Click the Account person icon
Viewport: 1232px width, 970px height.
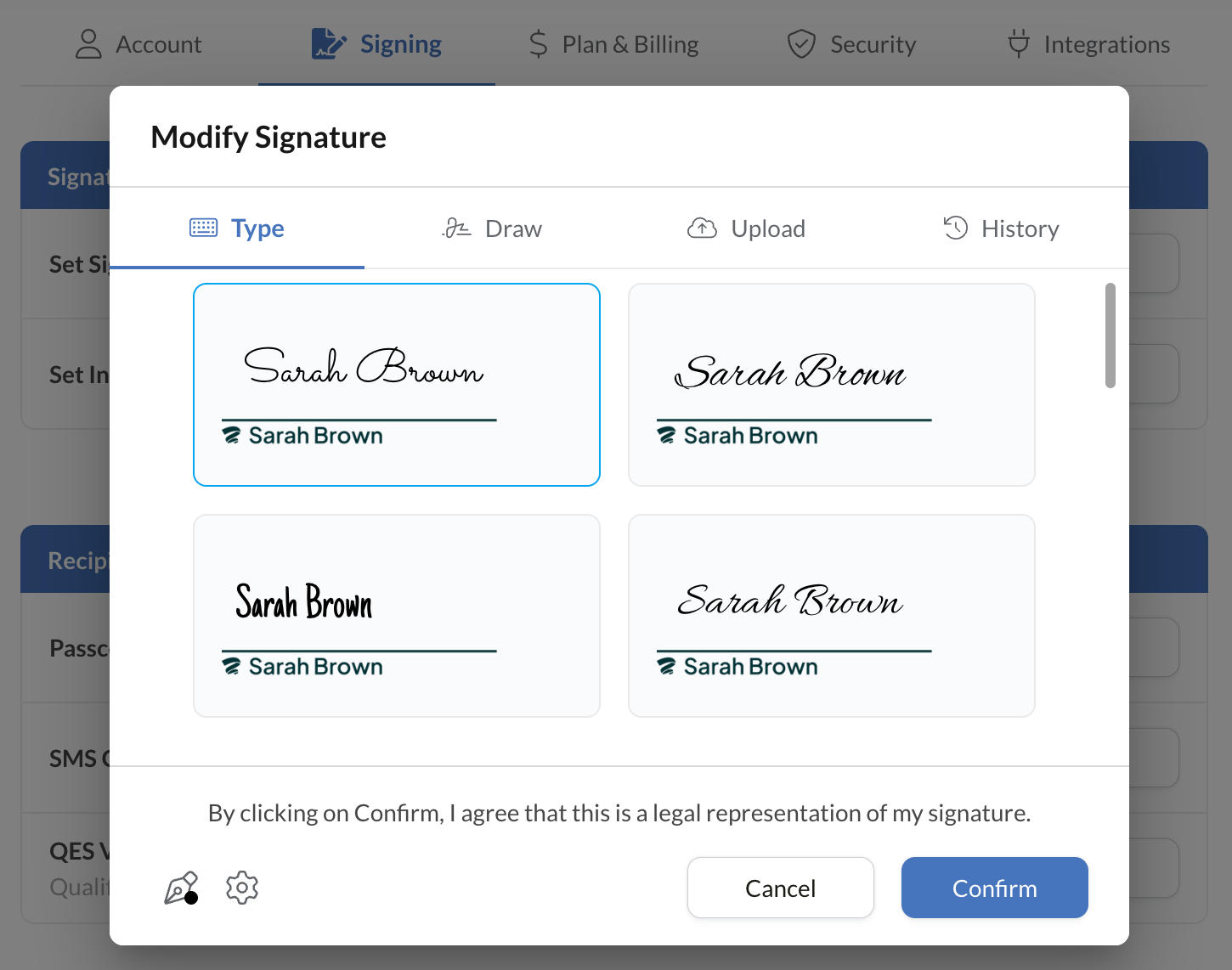[x=88, y=44]
